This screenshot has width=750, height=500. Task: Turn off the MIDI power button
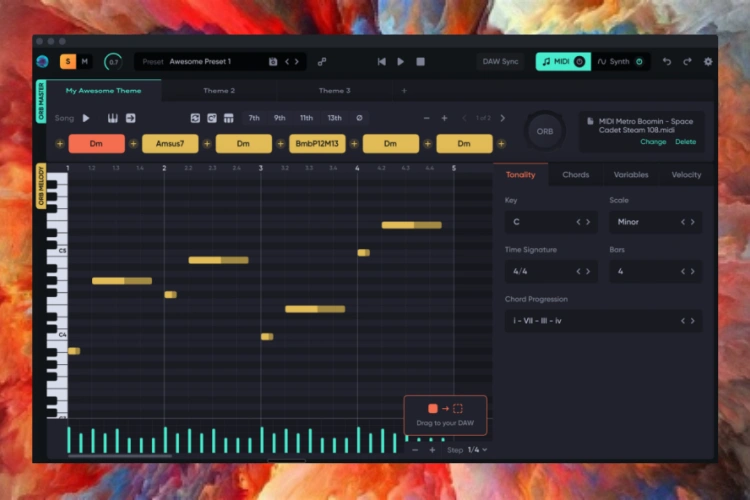pyautogui.click(x=579, y=61)
